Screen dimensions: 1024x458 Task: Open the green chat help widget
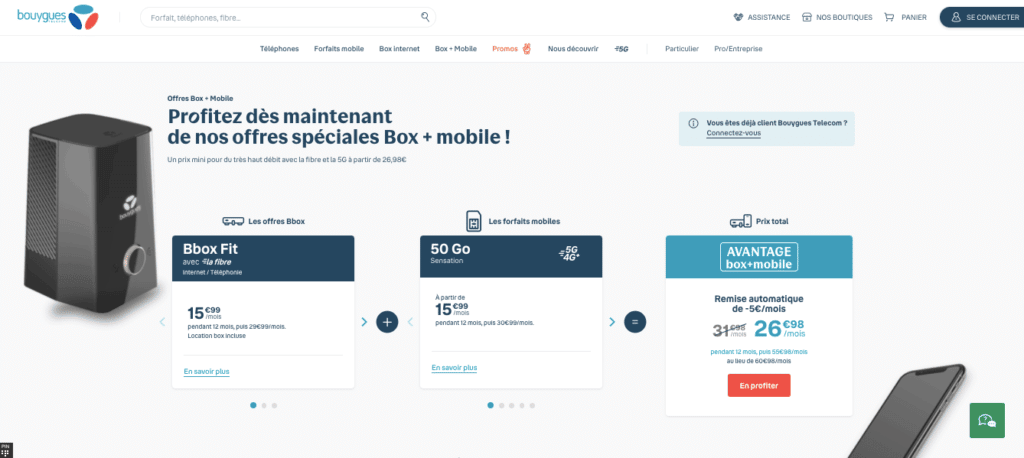tap(987, 420)
